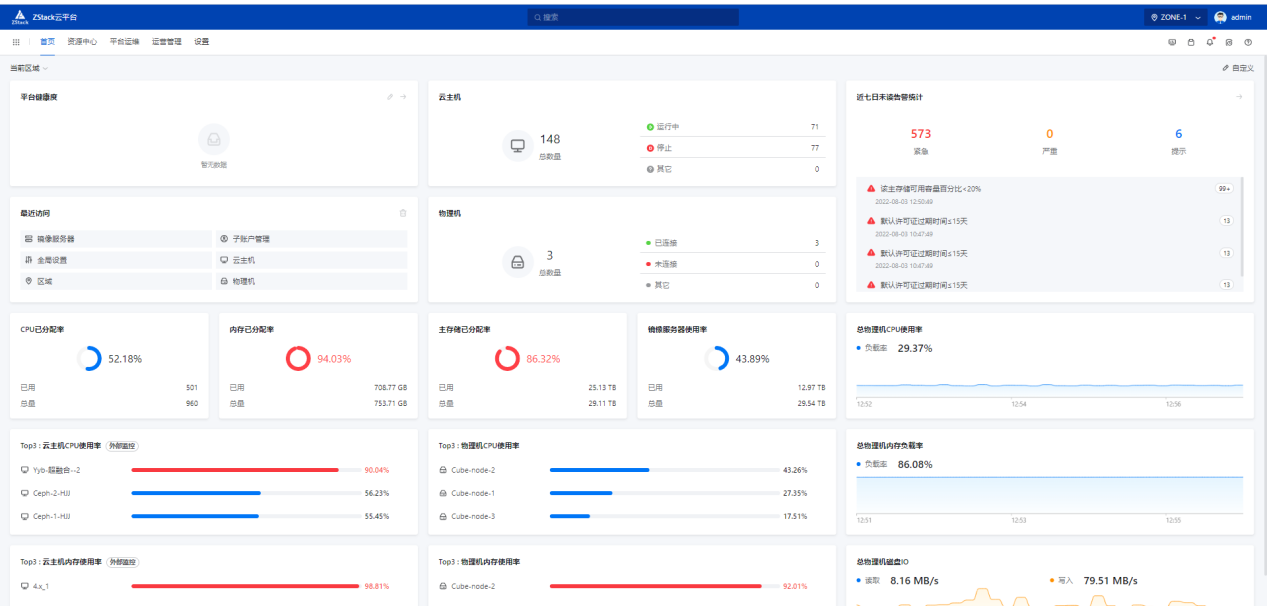Click the global search input field

click(x=633, y=16)
